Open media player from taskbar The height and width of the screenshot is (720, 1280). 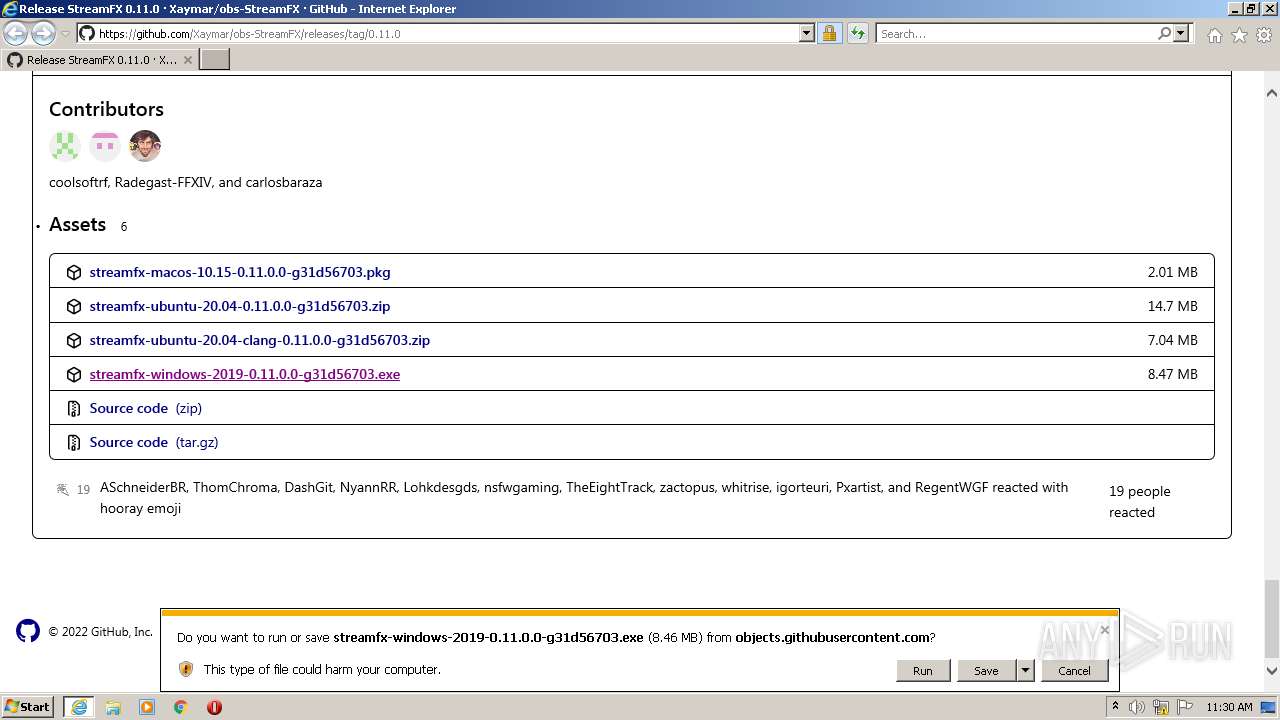tap(147, 707)
